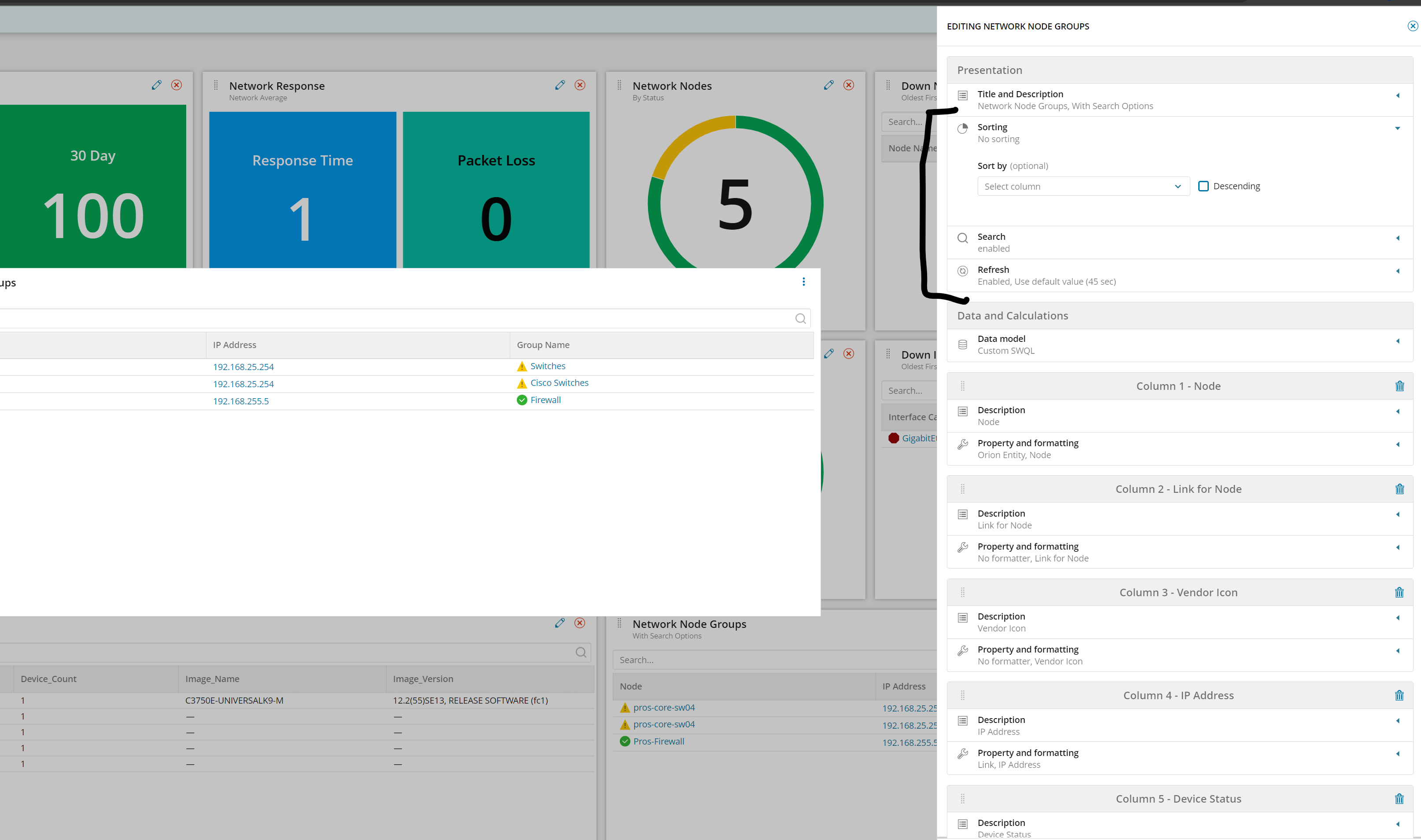1421x840 pixels.
Task: Click the search magnifier icon in highlighted widget
Action: tap(800, 319)
